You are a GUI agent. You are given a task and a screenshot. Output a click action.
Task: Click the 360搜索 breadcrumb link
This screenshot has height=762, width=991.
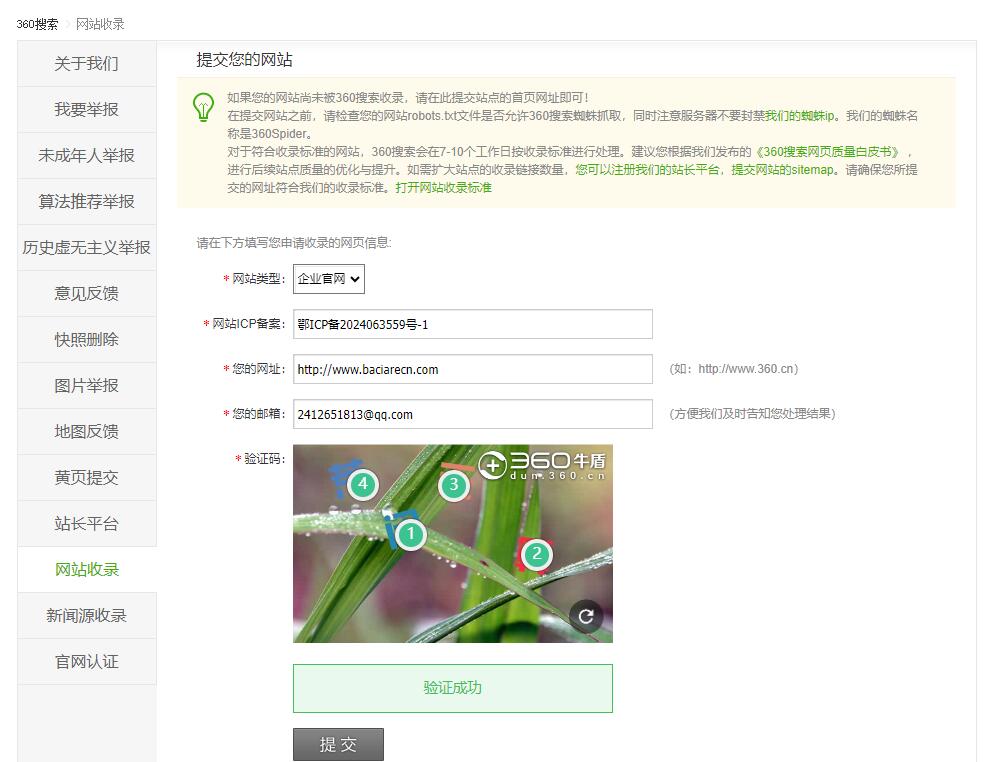[x=37, y=24]
